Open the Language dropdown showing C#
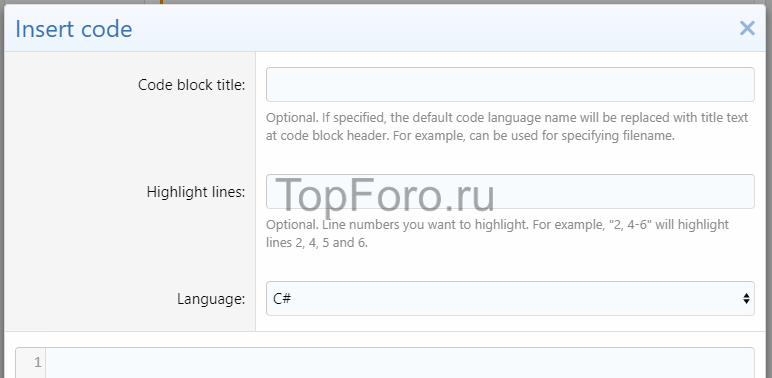The image size is (772, 378). click(510, 298)
